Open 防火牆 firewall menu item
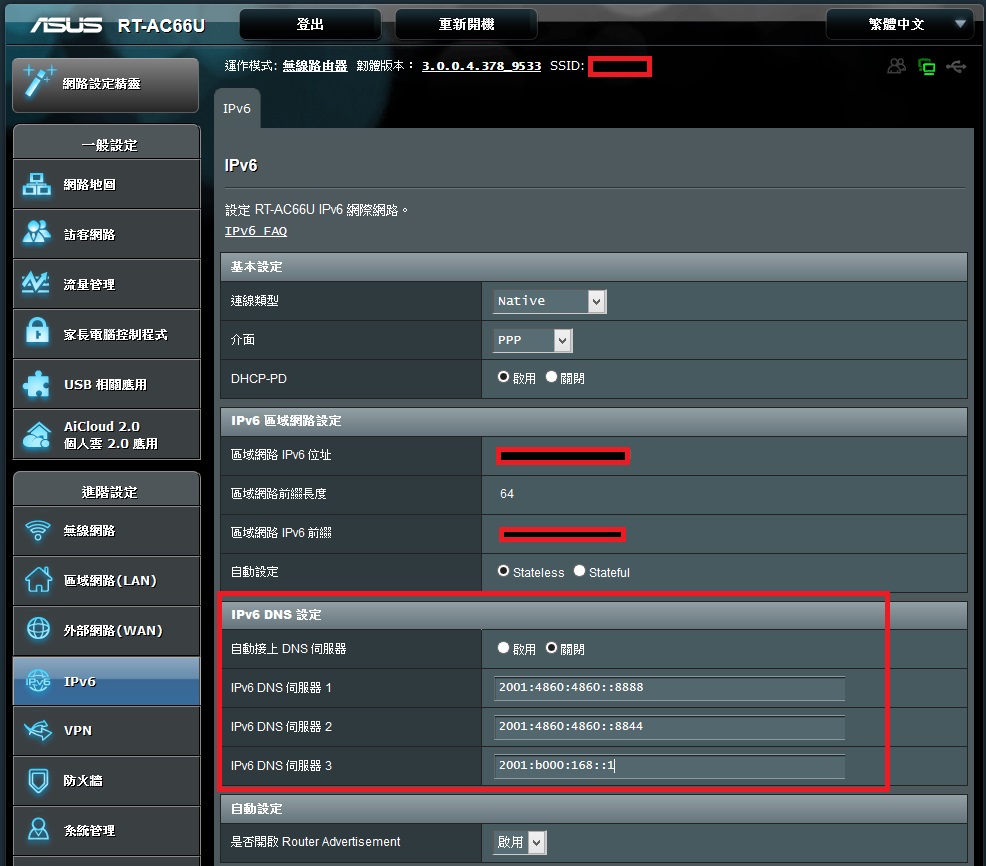Image resolution: width=986 pixels, height=866 pixels. click(x=107, y=780)
